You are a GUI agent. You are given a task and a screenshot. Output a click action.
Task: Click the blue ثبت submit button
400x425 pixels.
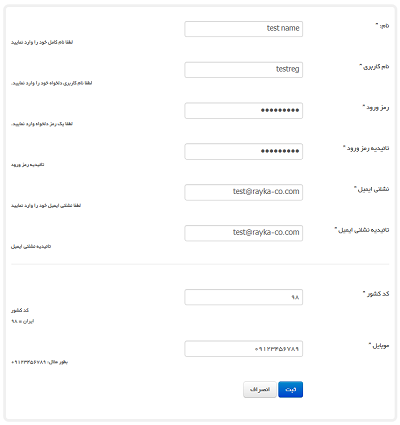pyautogui.click(x=290, y=389)
